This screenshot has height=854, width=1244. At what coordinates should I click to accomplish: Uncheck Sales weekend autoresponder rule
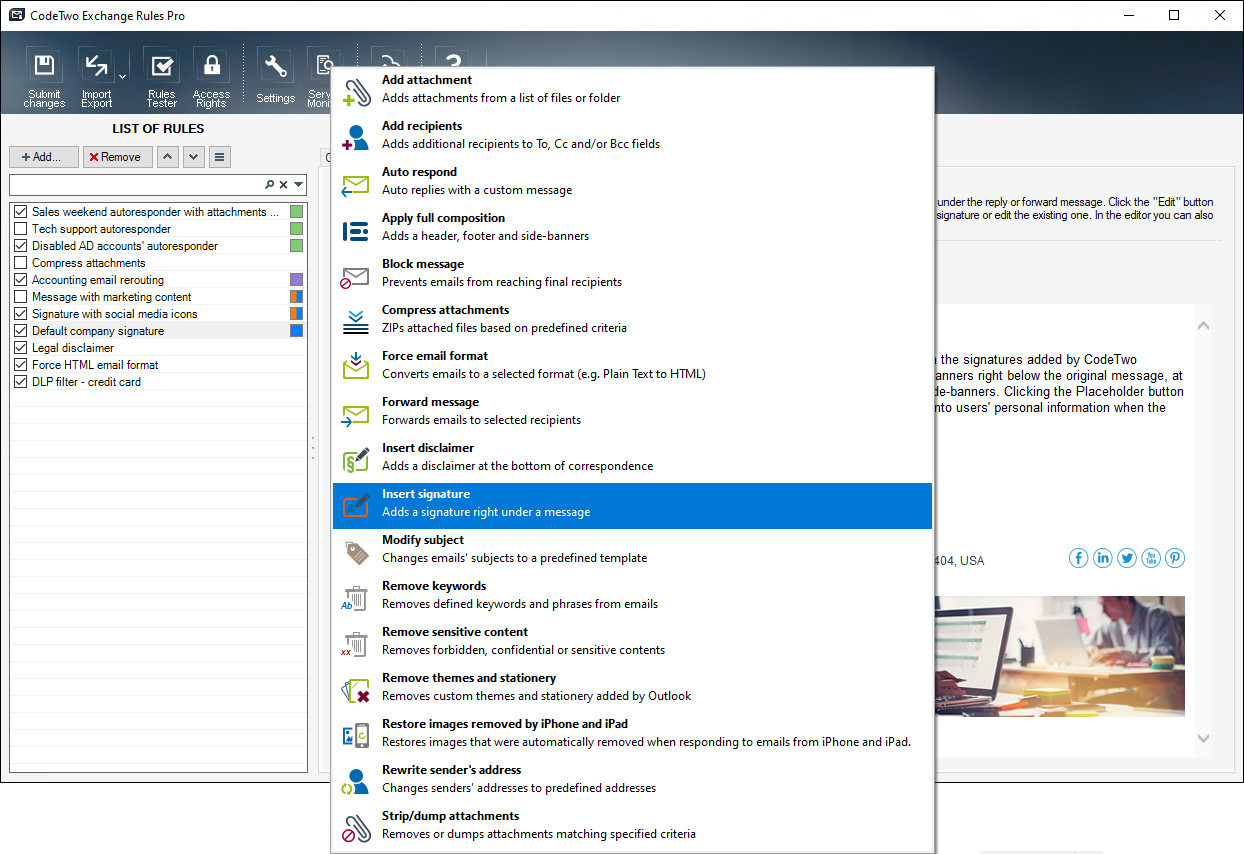(x=21, y=212)
